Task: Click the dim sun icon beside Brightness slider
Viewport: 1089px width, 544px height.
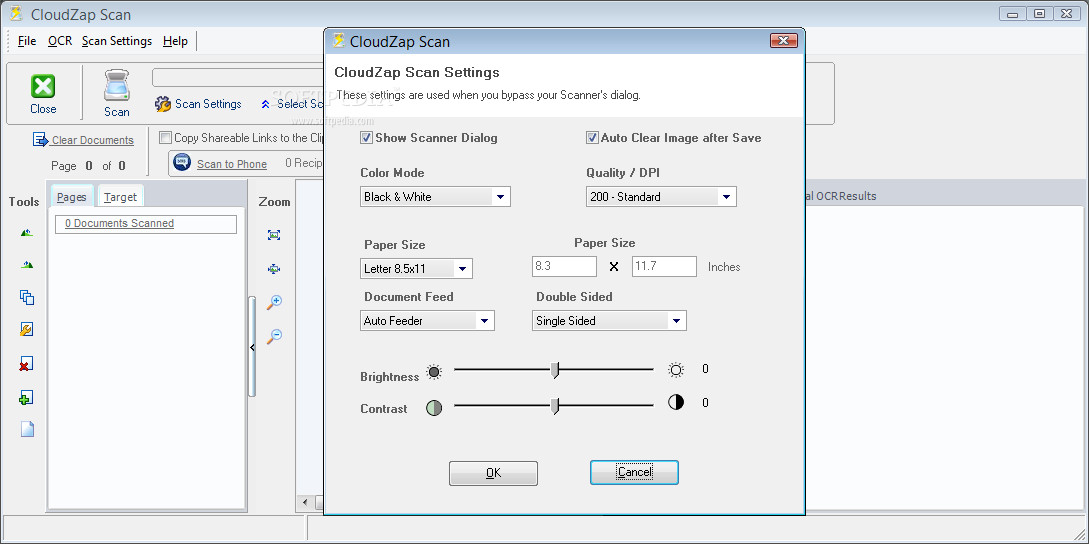Action: [434, 371]
